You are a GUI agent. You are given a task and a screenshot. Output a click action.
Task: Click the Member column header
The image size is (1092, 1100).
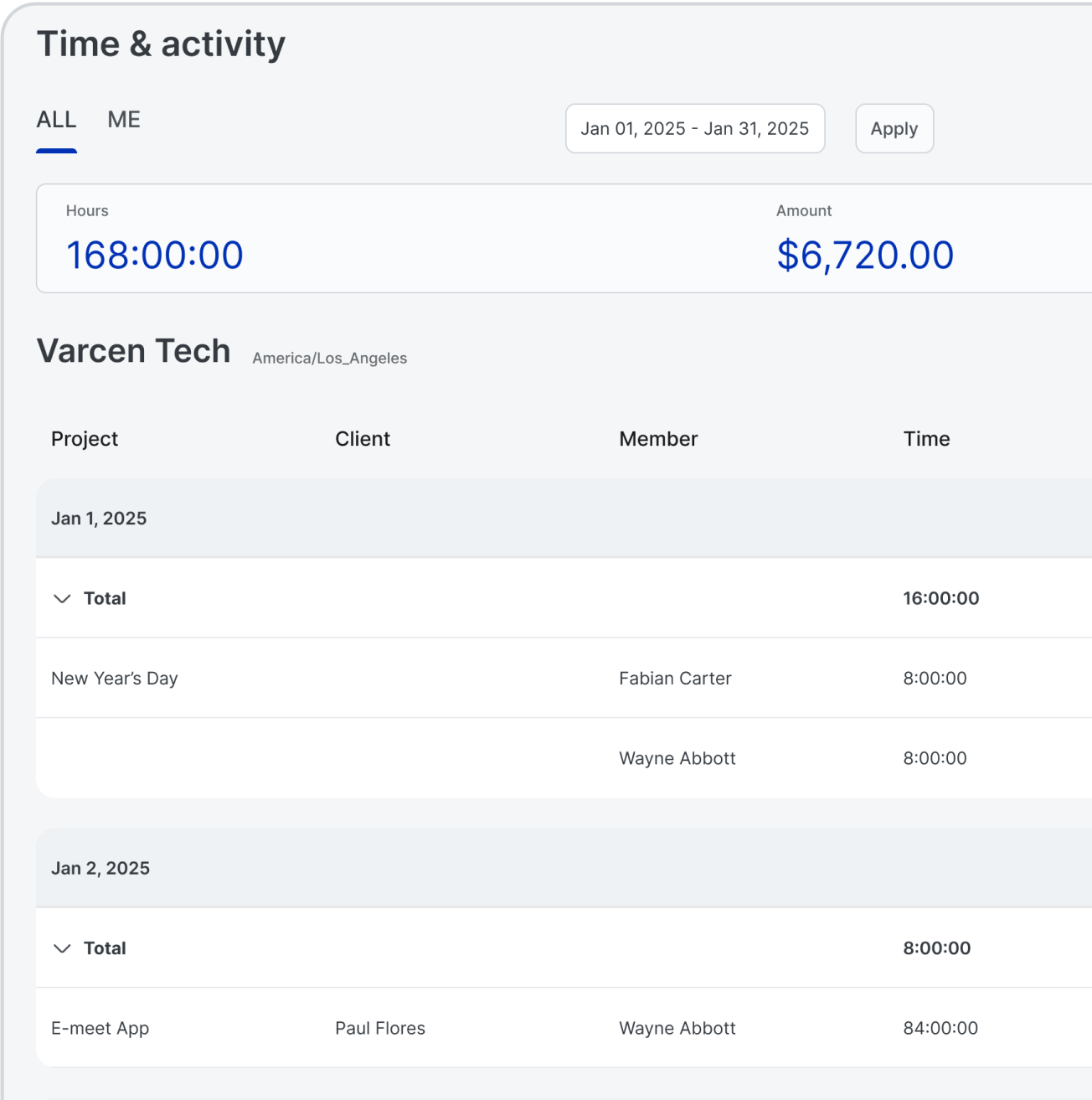point(658,439)
